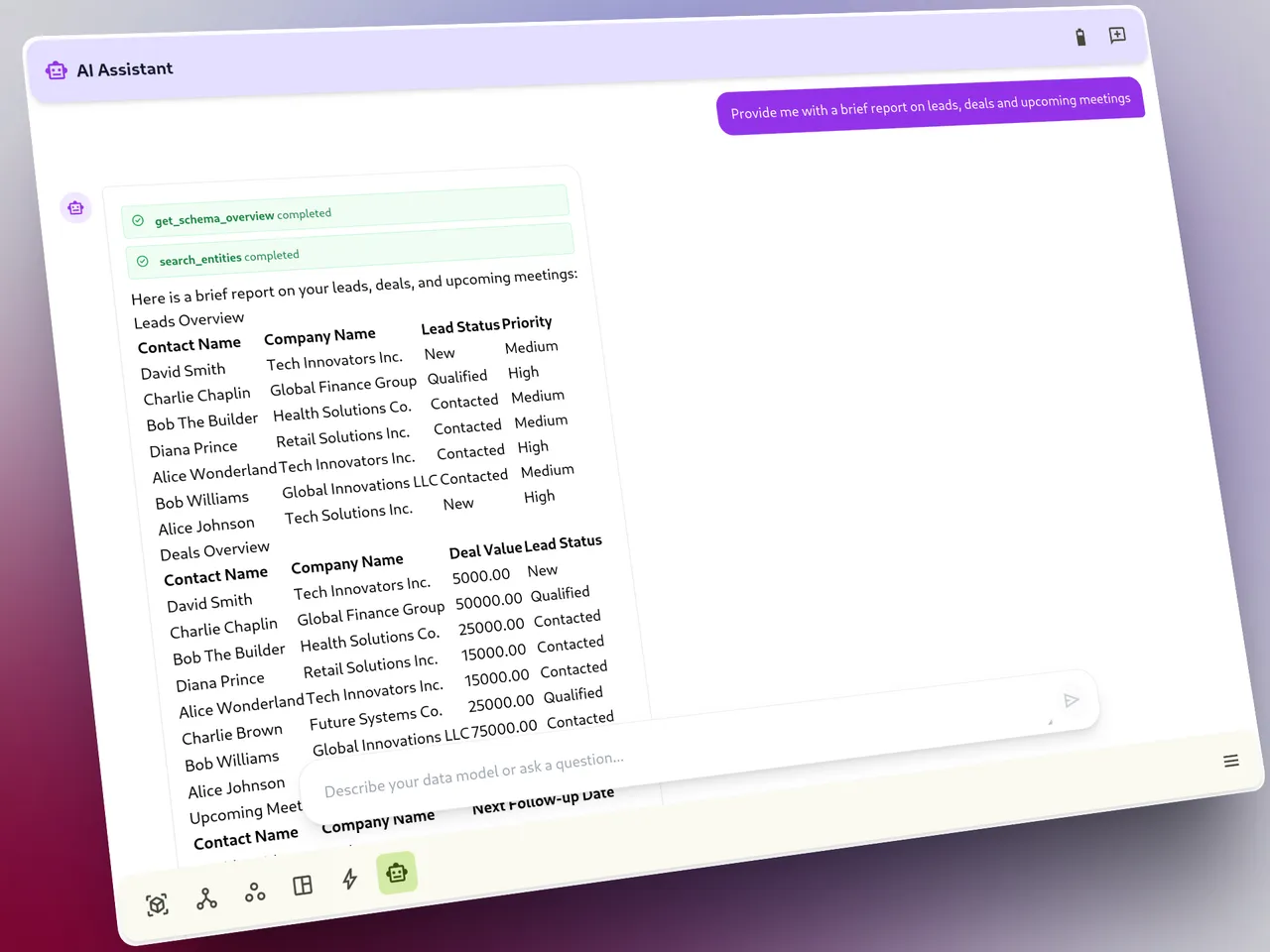Select the 3D schema scan tool
Image resolution: width=1270 pixels, height=952 pixels.
(157, 904)
